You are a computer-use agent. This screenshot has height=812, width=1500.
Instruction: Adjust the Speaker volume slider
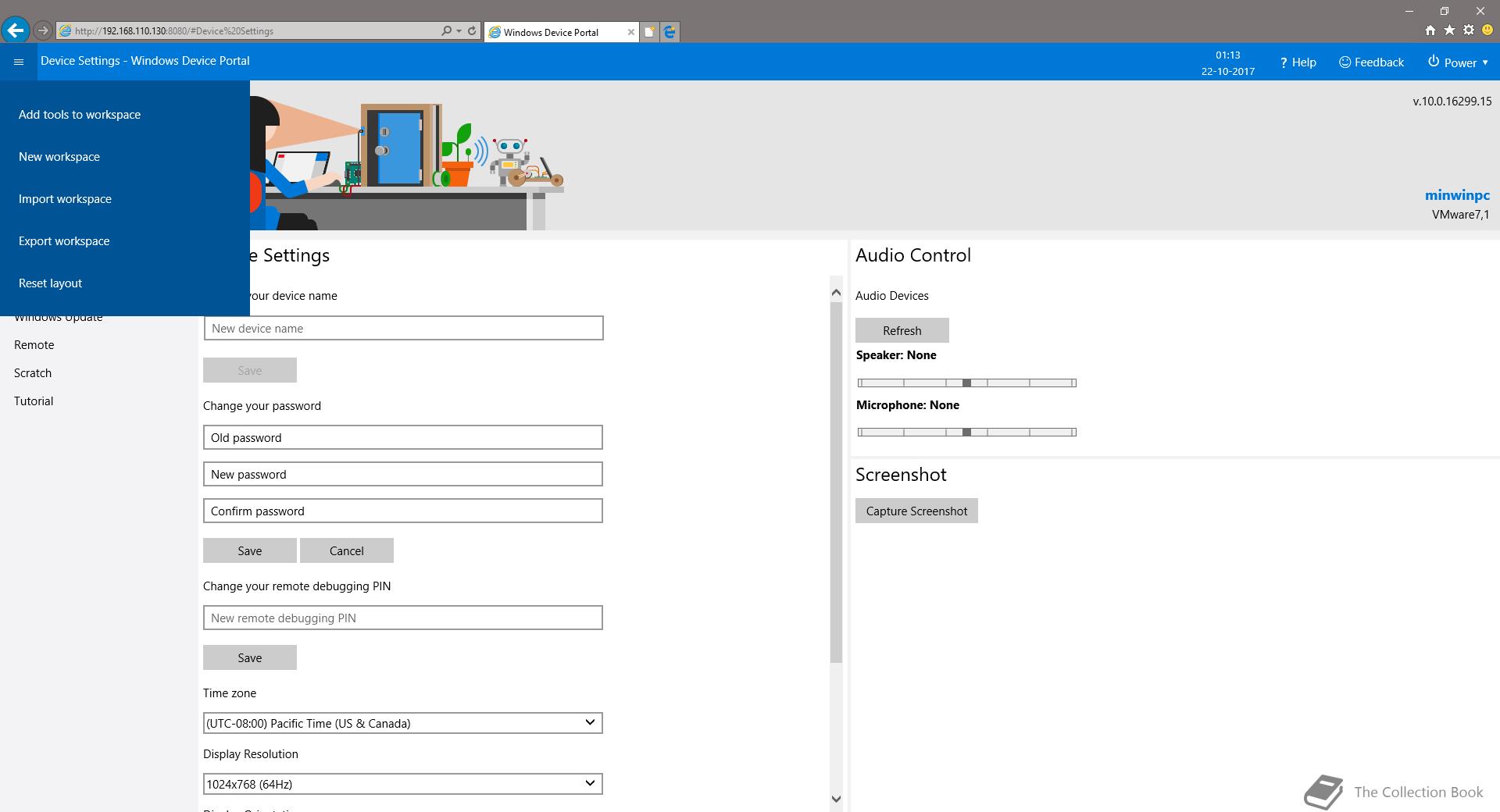coord(967,383)
